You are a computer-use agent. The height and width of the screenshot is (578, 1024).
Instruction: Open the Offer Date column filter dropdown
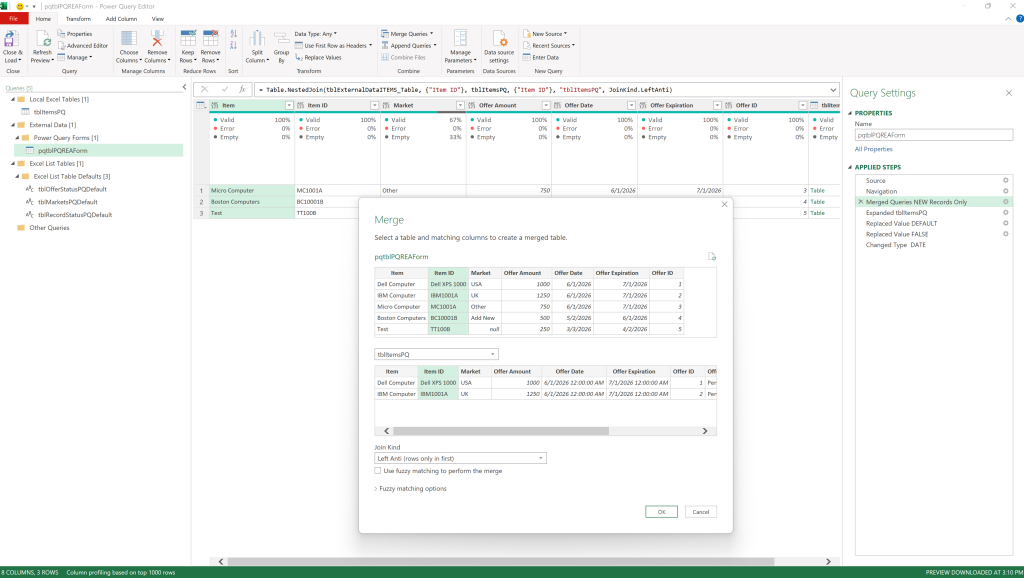coord(632,105)
